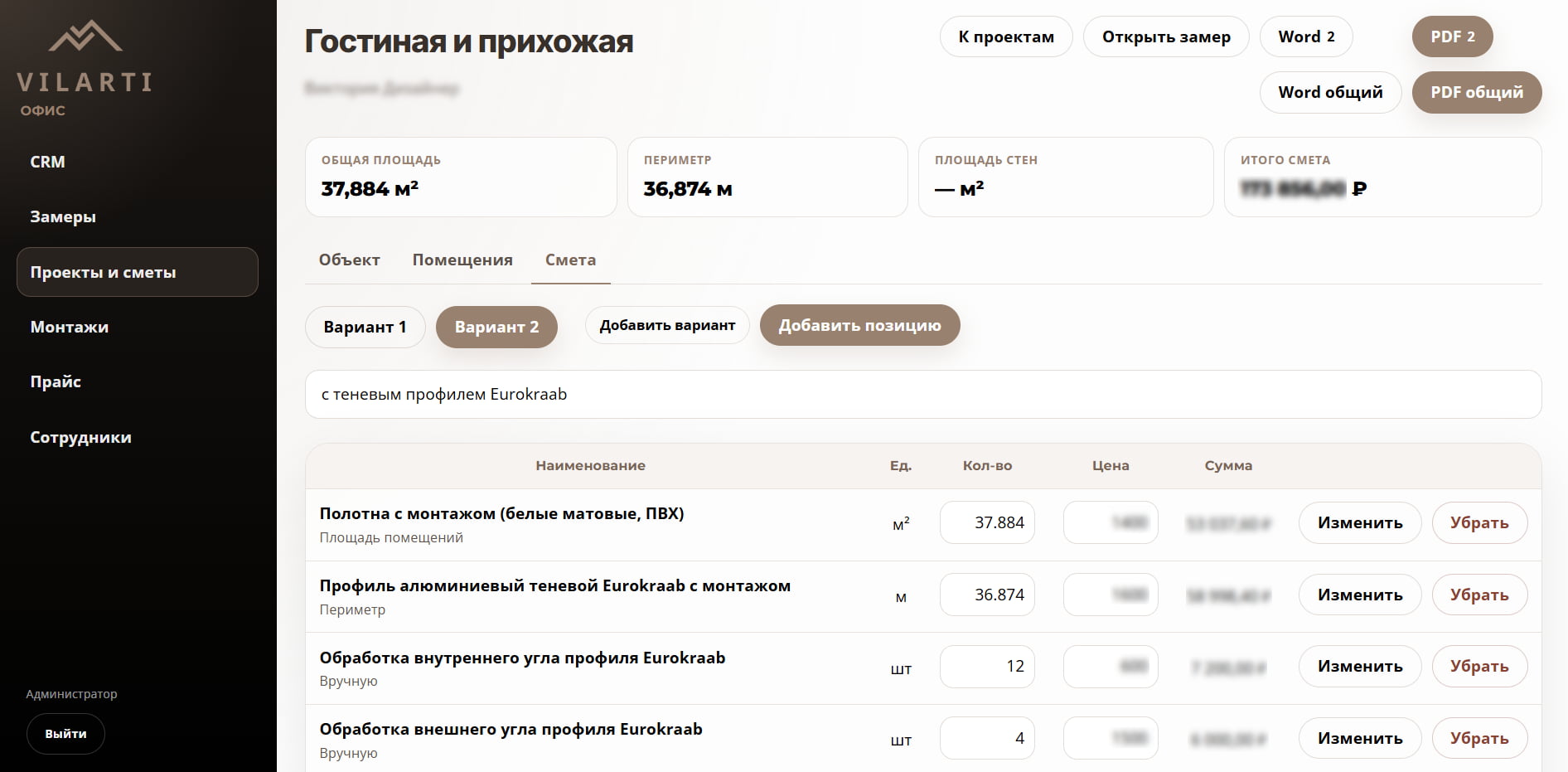Focus the variant description field
This screenshot has width=1568, height=772.
pyautogui.click(x=923, y=394)
